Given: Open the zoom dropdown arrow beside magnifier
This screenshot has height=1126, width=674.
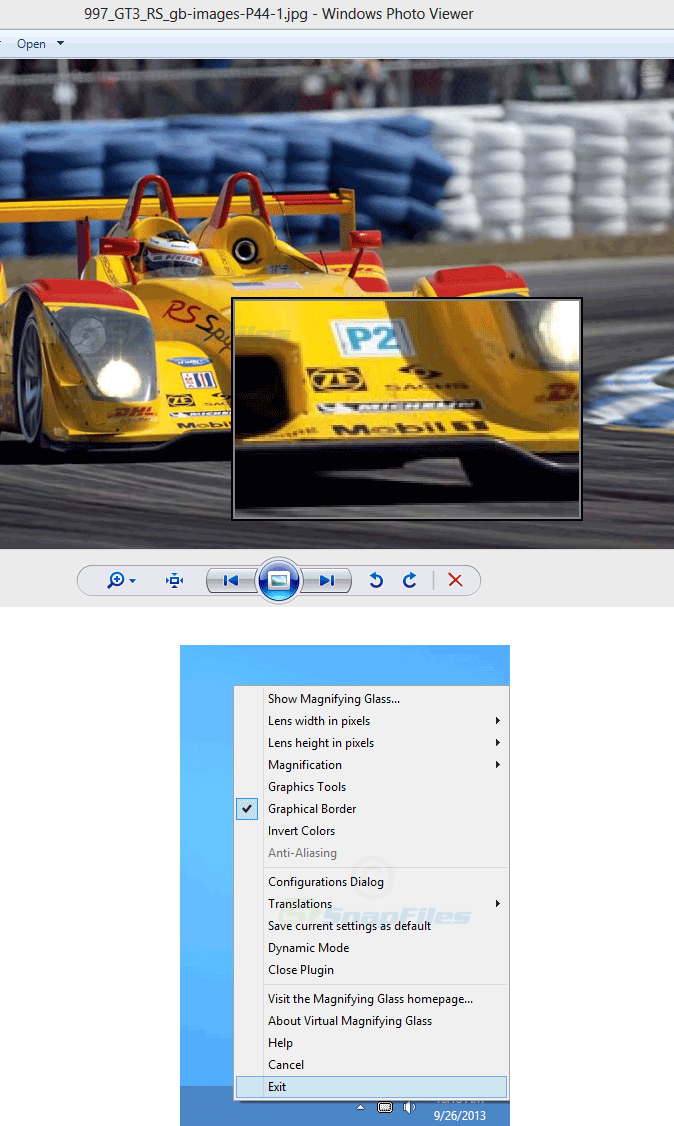Looking at the screenshot, I should 133,581.
